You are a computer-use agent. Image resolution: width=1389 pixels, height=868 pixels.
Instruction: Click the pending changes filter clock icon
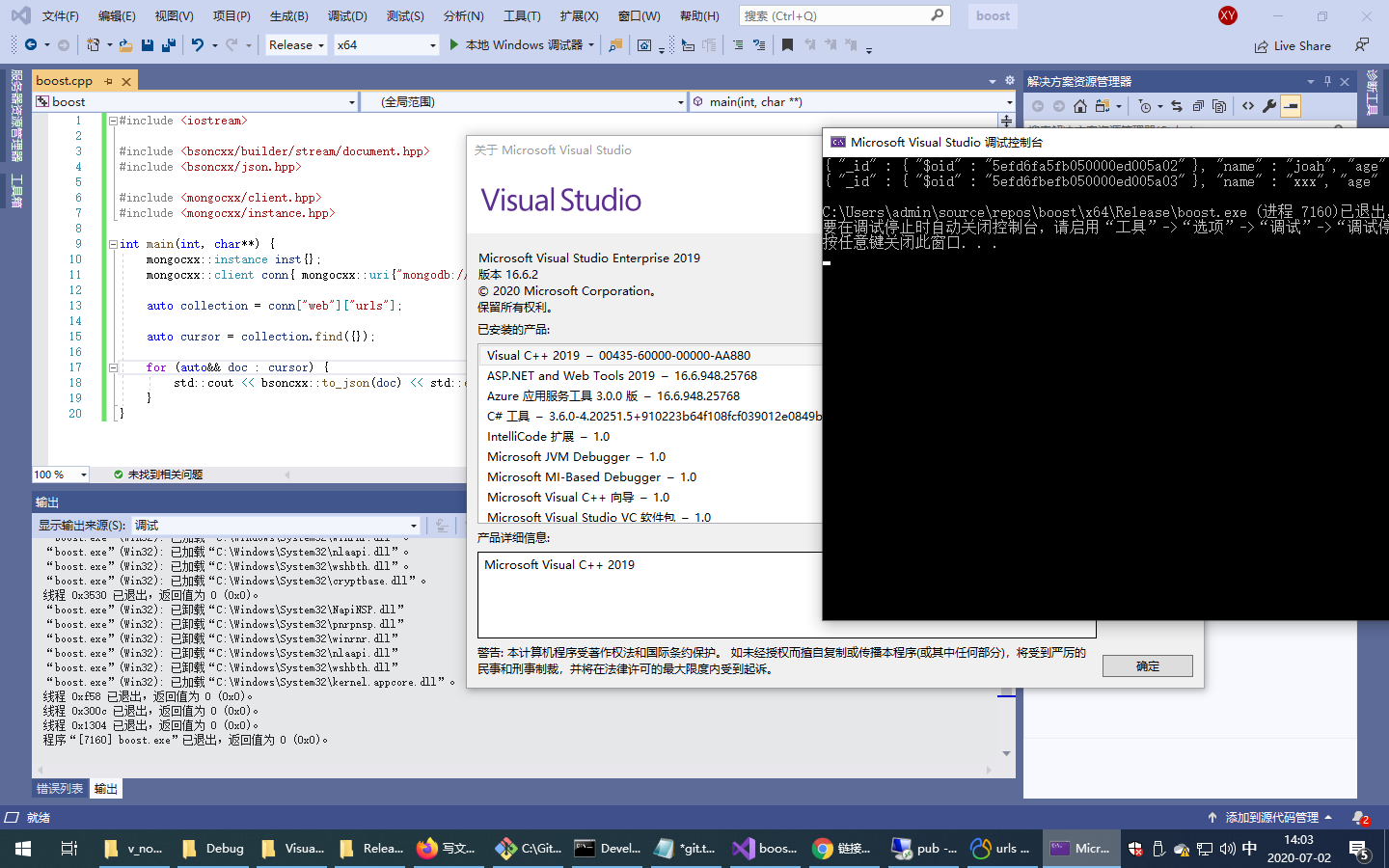[x=1144, y=106]
